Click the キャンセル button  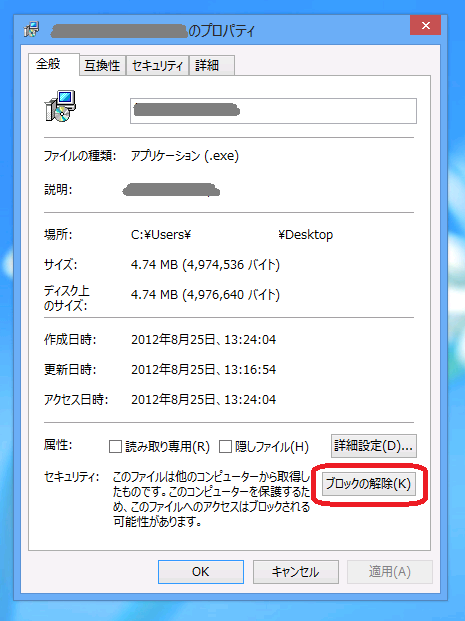pos(295,572)
